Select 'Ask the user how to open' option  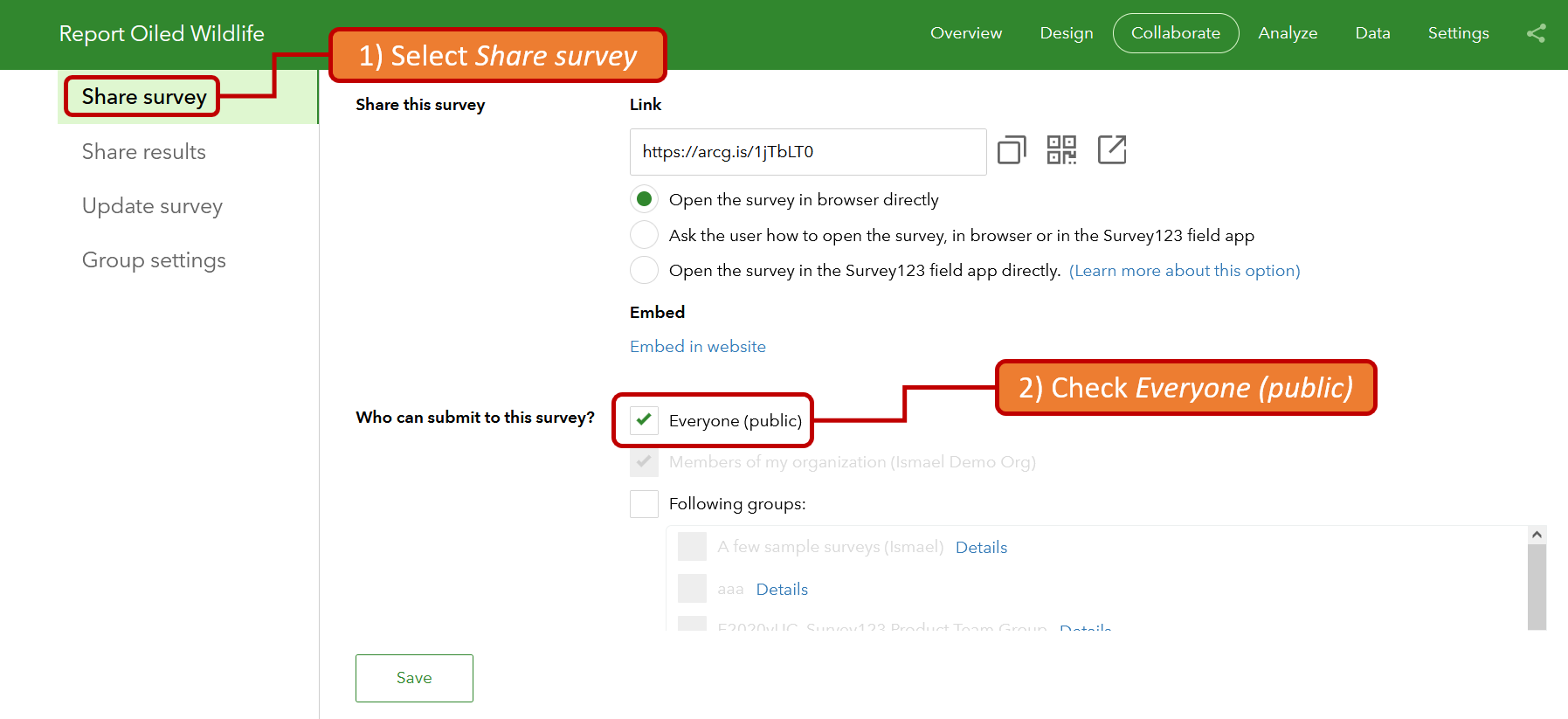click(x=645, y=235)
